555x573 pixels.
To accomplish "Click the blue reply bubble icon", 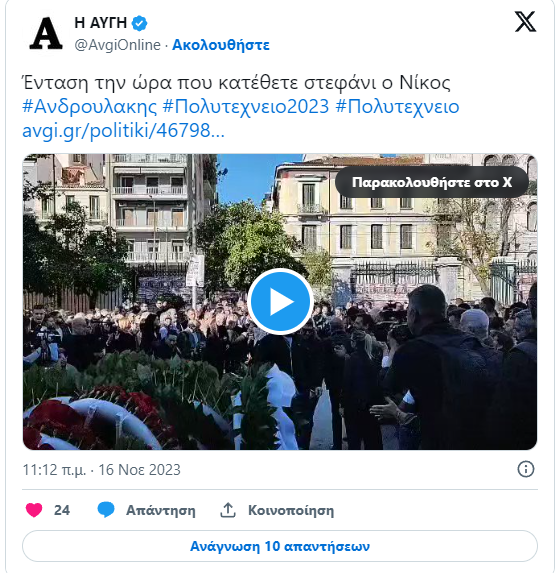I will point(106,510).
